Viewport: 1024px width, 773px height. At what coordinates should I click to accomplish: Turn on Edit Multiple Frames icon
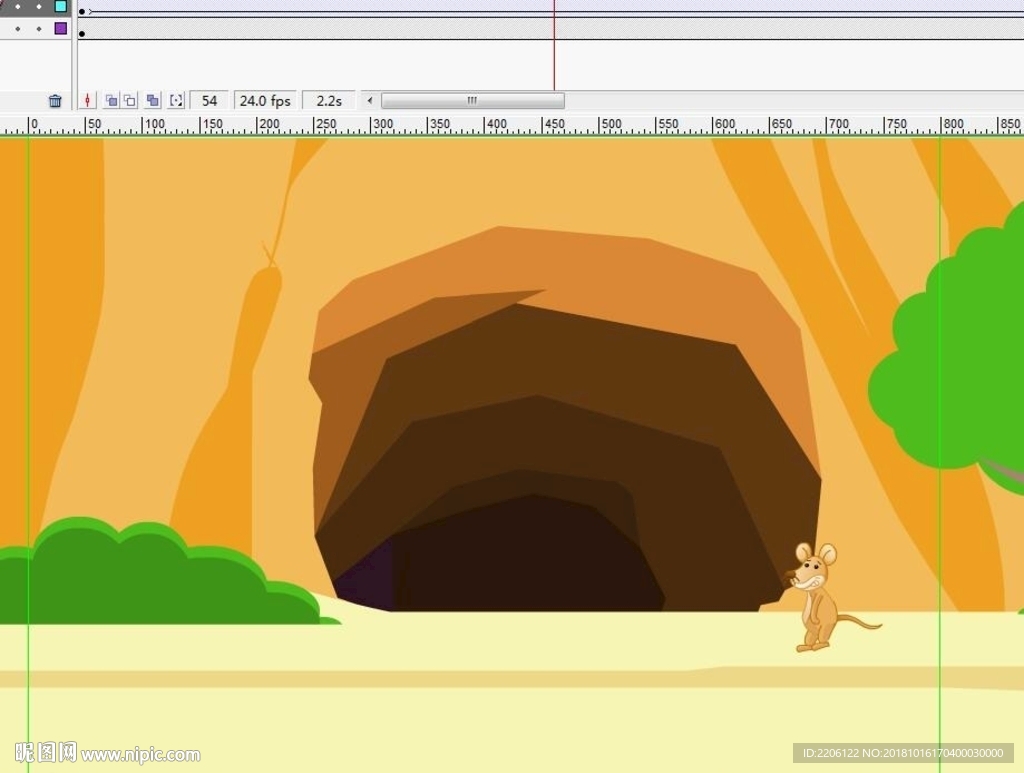pyautogui.click(x=152, y=101)
